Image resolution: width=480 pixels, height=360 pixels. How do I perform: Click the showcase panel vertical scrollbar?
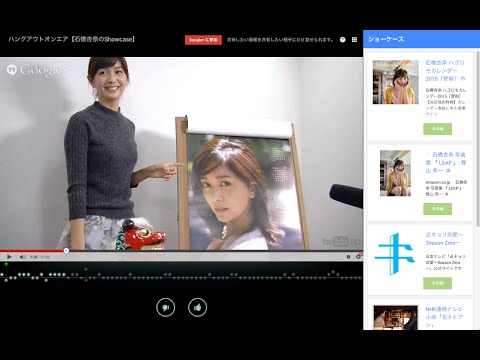478,139
